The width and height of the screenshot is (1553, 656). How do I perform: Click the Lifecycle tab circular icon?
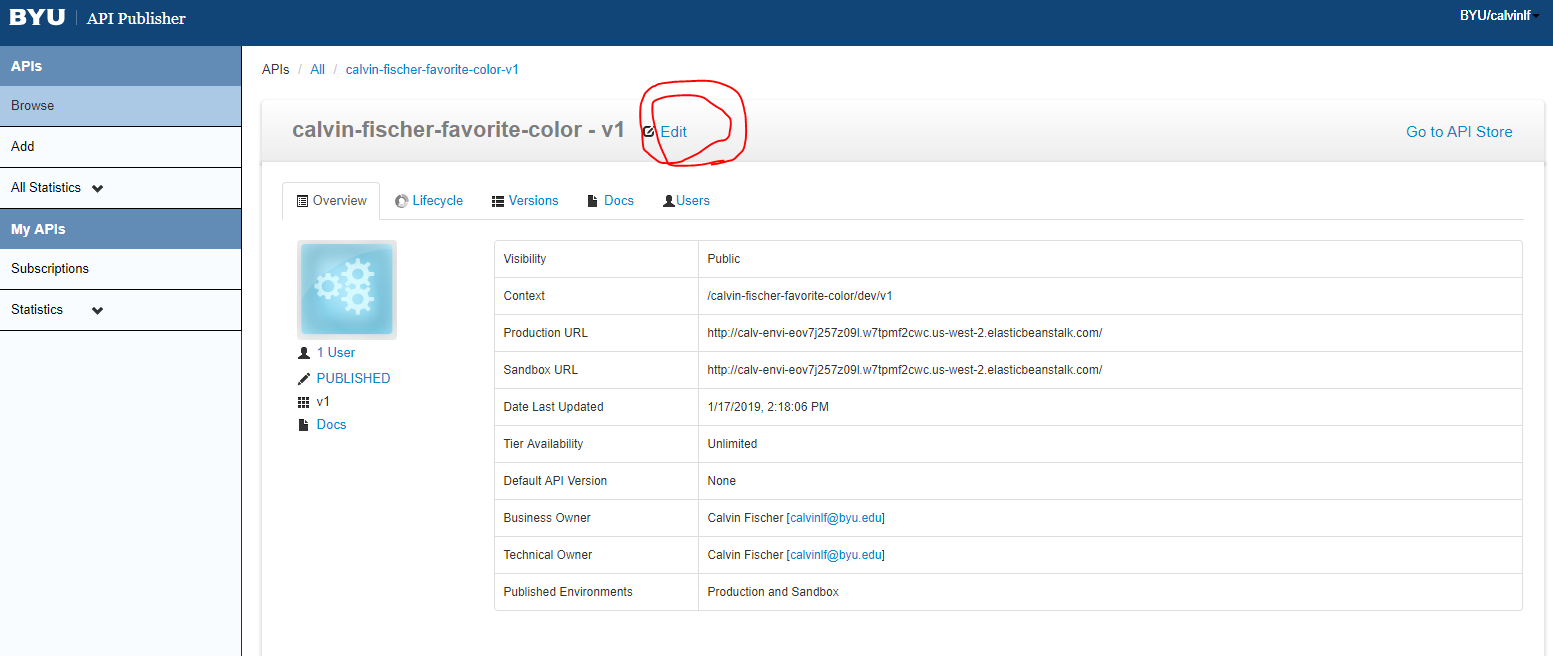[x=402, y=201]
